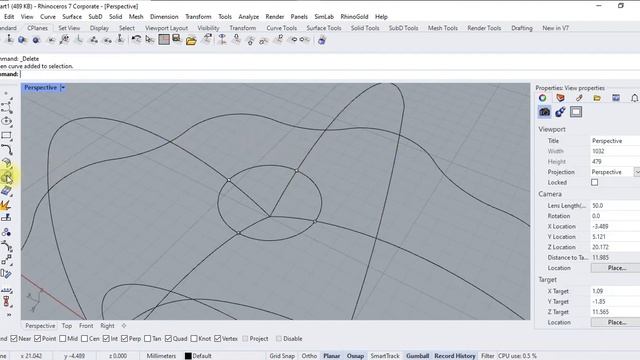Open the Default layer selector in status bar
This screenshot has height=360, width=640.
[202, 356]
